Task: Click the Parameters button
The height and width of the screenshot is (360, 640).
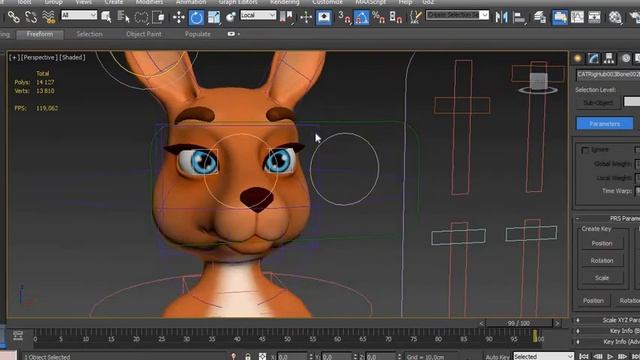Action: click(605, 124)
